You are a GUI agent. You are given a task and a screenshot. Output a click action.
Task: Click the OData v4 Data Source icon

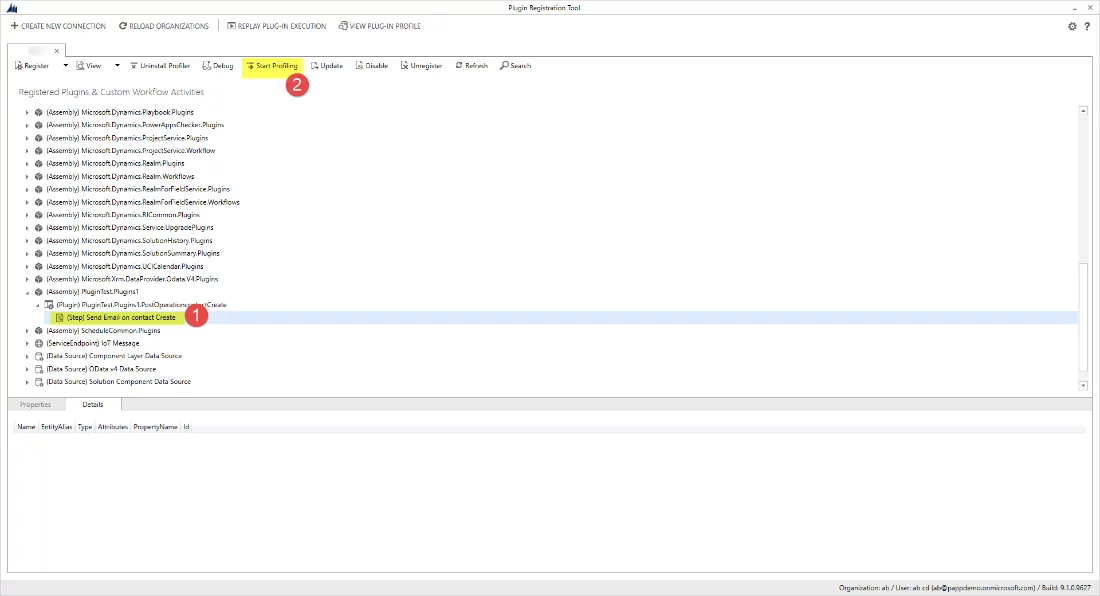click(x=39, y=369)
